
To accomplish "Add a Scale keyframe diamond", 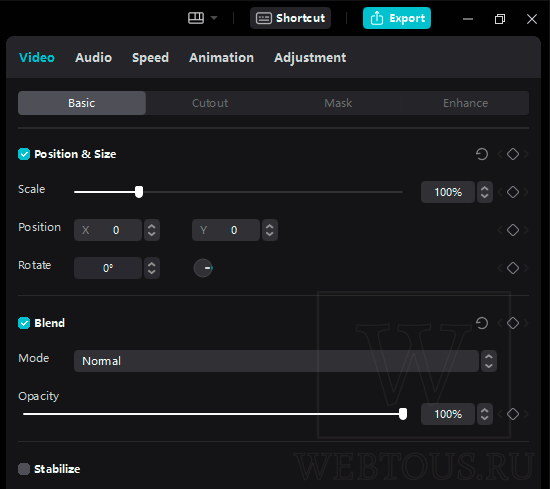I will click(x=513, y=192).
